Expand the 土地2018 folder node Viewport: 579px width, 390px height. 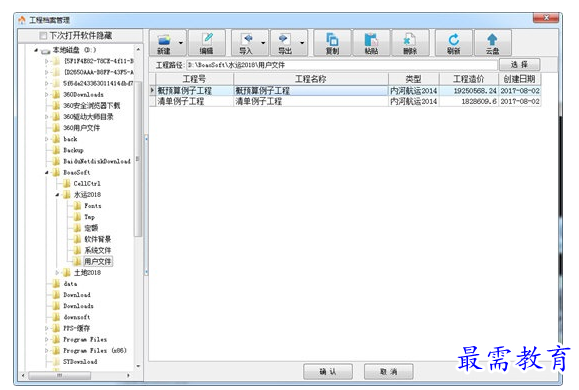click(x=57, y=273)
